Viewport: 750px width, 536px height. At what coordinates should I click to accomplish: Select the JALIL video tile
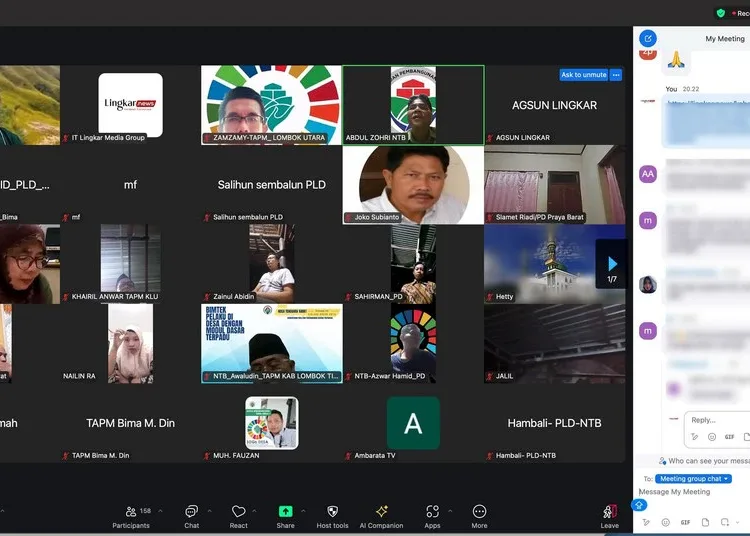coord(555,343)
